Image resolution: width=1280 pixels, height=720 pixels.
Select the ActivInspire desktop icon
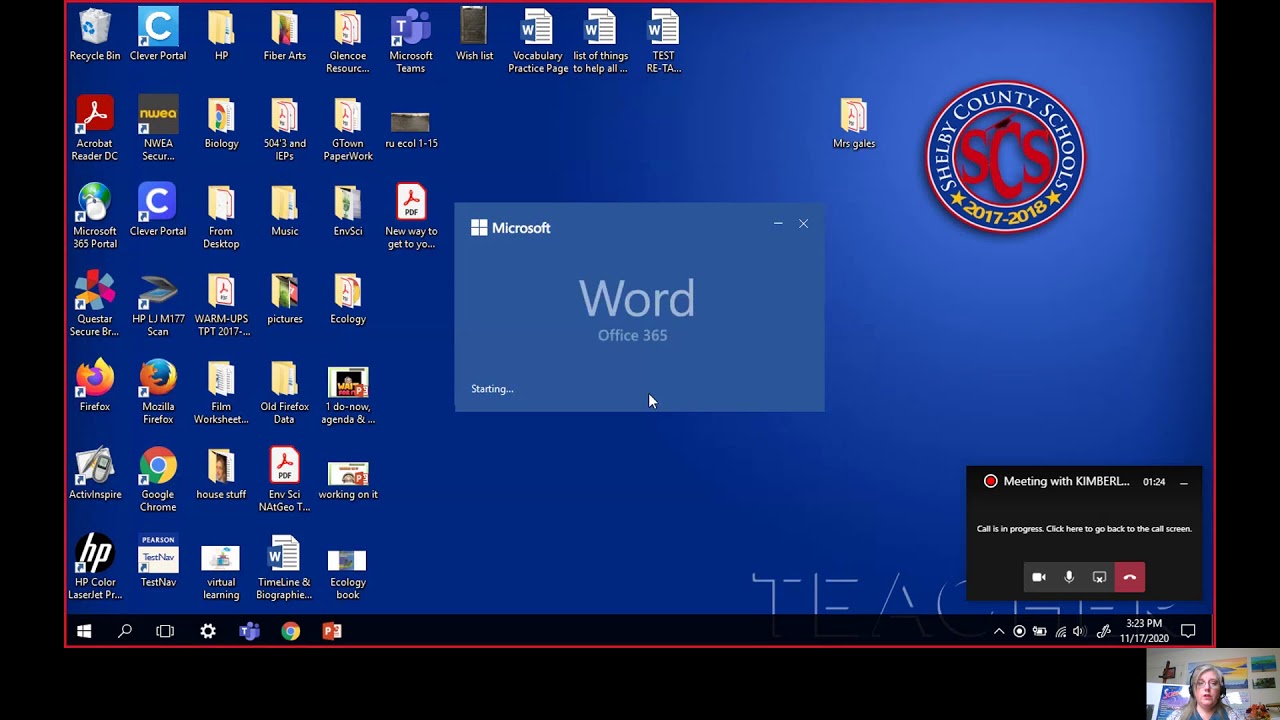(x=95, y=474)
